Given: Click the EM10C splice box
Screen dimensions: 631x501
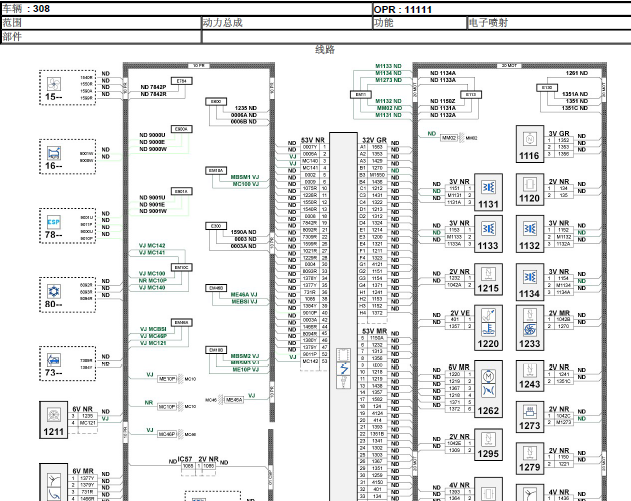Looking at the screenshot, I should [x=182, y=267].
